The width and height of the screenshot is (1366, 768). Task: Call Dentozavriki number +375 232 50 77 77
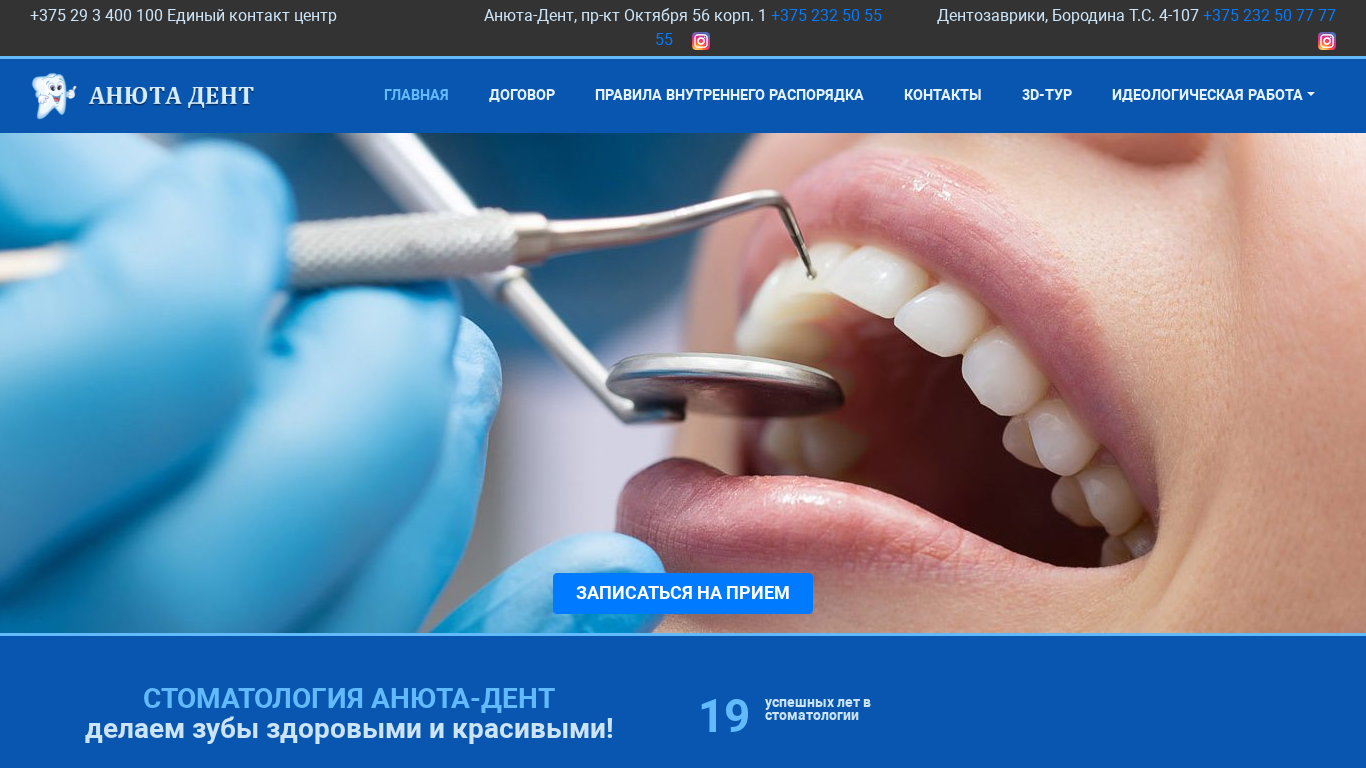[1269, 16]
